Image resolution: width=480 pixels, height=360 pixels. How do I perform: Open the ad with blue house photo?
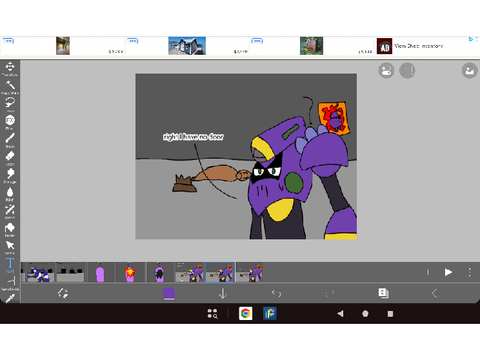pos(187,46)
